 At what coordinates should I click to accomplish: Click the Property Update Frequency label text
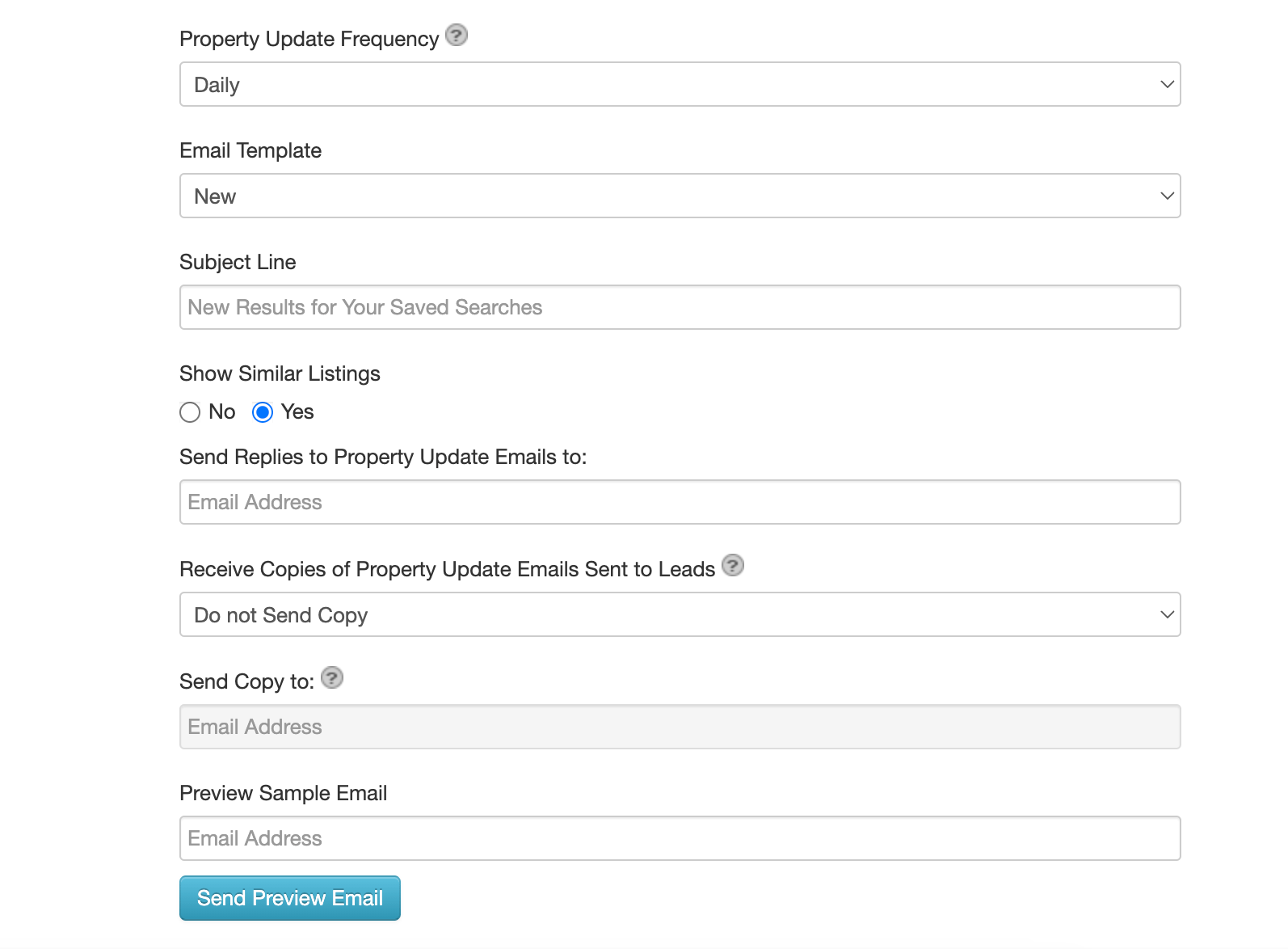tap(309, 39)
